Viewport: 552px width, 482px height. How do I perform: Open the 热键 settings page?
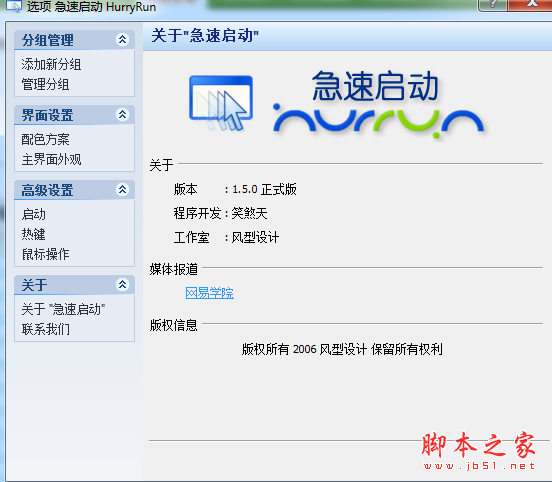coord(33,234)
